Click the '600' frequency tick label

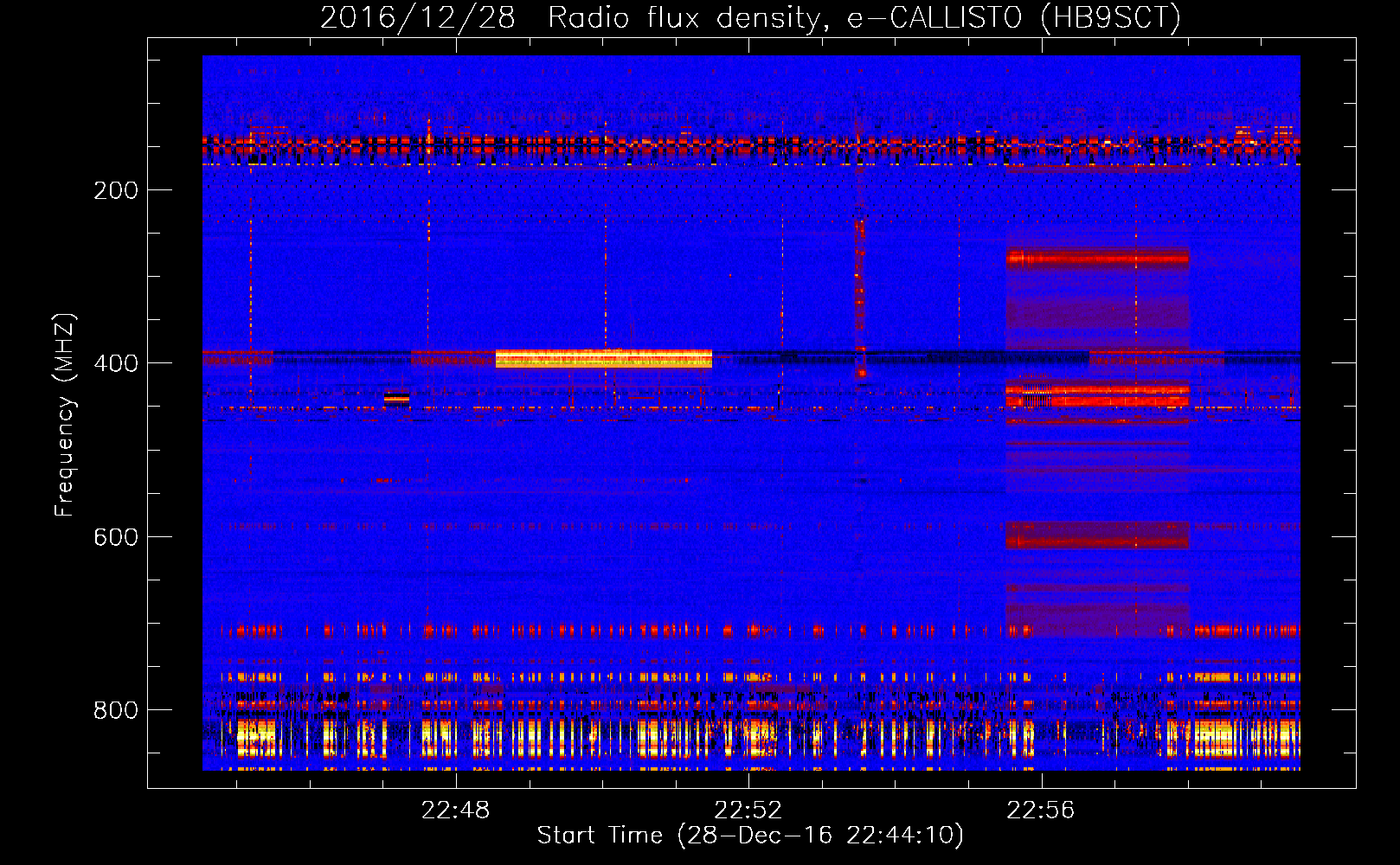(x=116, y=537)
